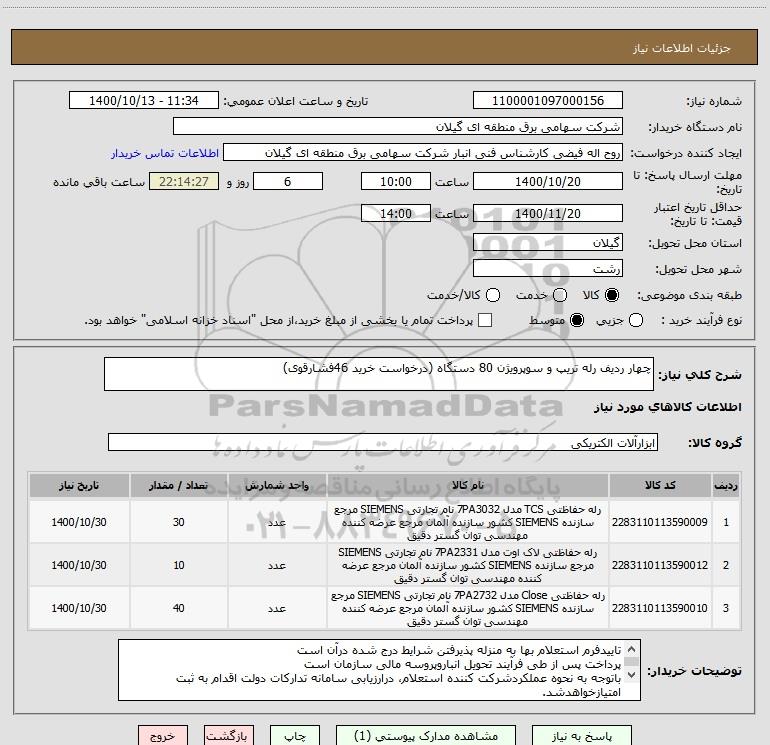770x745 pixels.
Task: Click date 1400/10/30 in row 1
Action: pyautogui.click(x=79, y=522)
